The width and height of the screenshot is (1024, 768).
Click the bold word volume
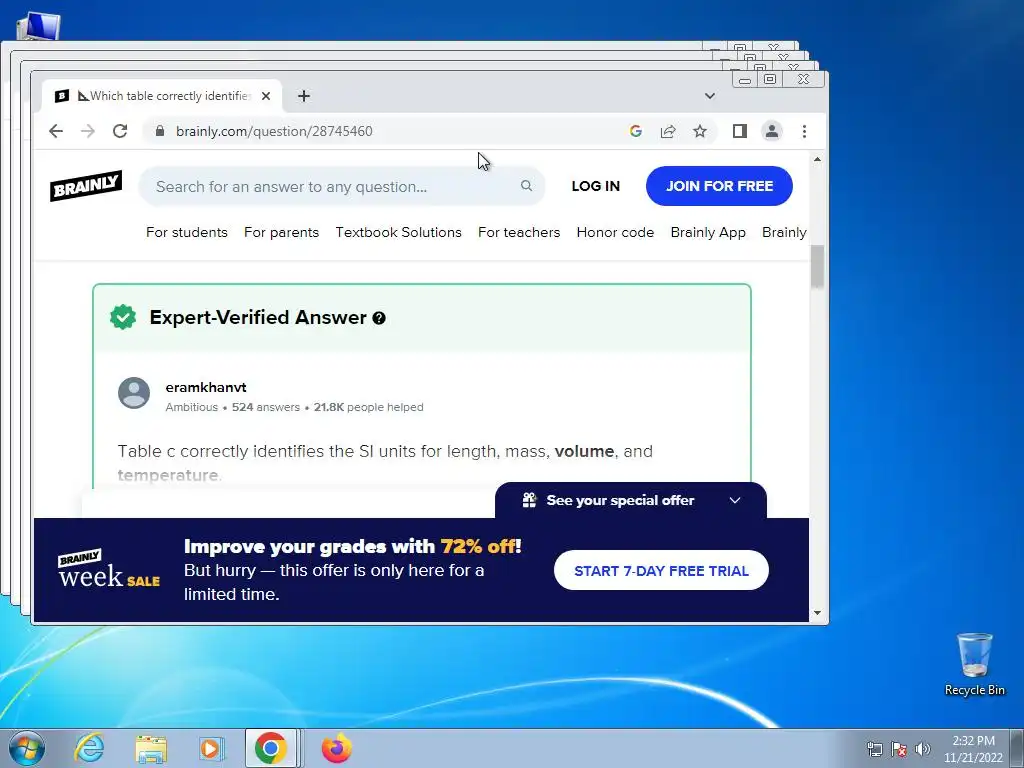pos(584,451)
